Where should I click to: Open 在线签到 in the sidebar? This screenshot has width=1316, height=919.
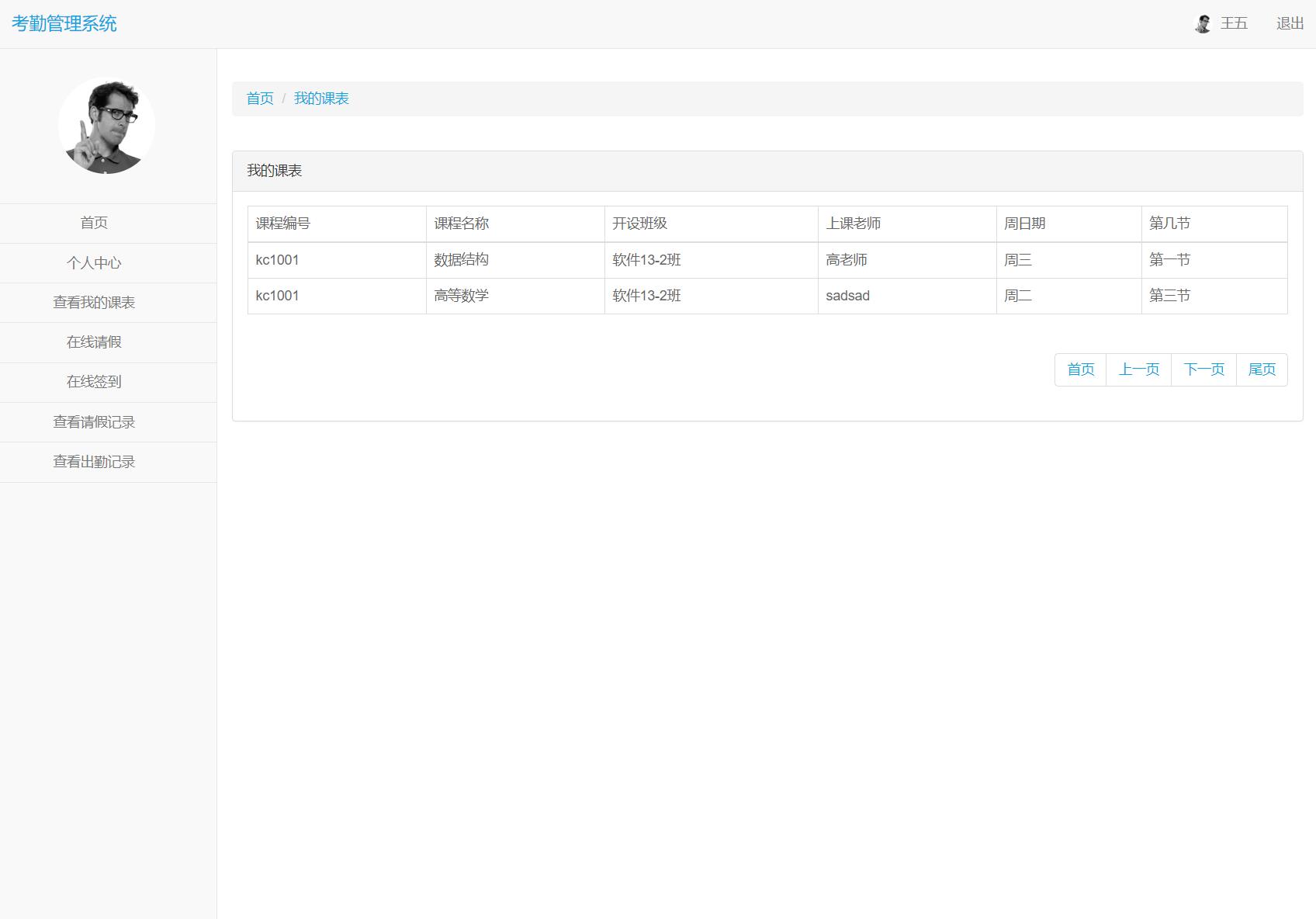[94, 382]
